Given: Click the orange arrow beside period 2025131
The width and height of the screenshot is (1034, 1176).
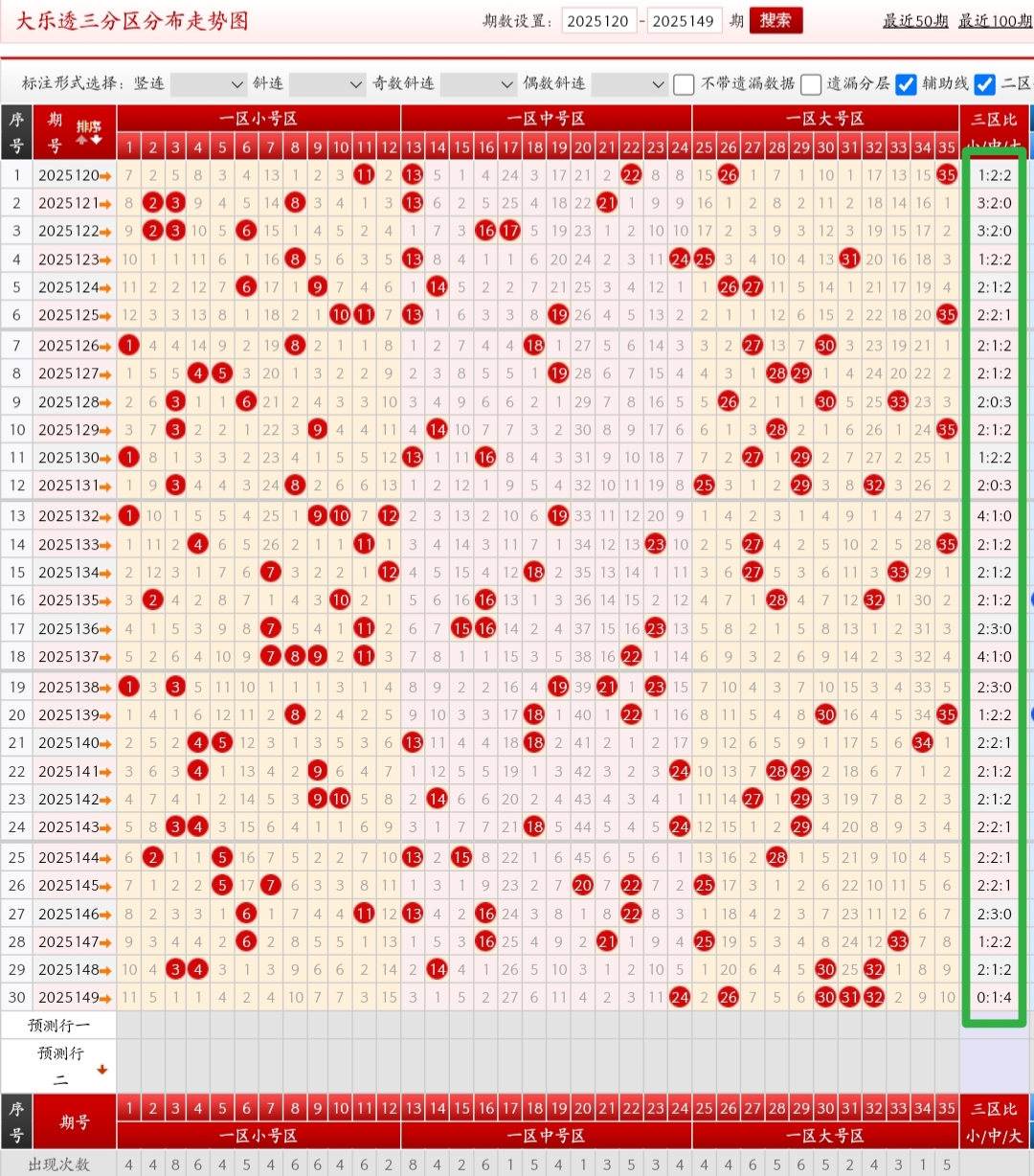Looking at the screenshot, I should [106, 486].
